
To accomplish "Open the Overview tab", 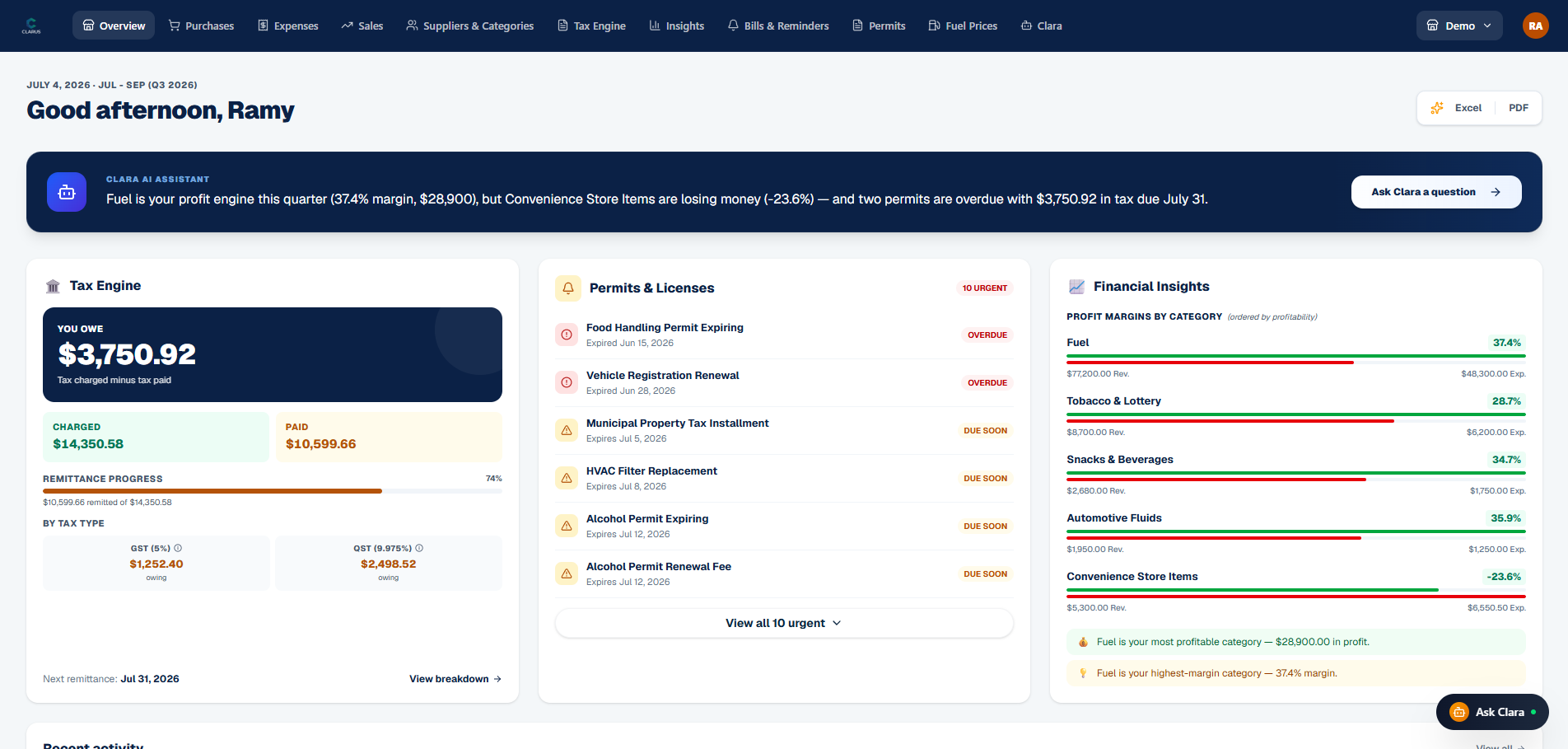I will pos(114,26).
